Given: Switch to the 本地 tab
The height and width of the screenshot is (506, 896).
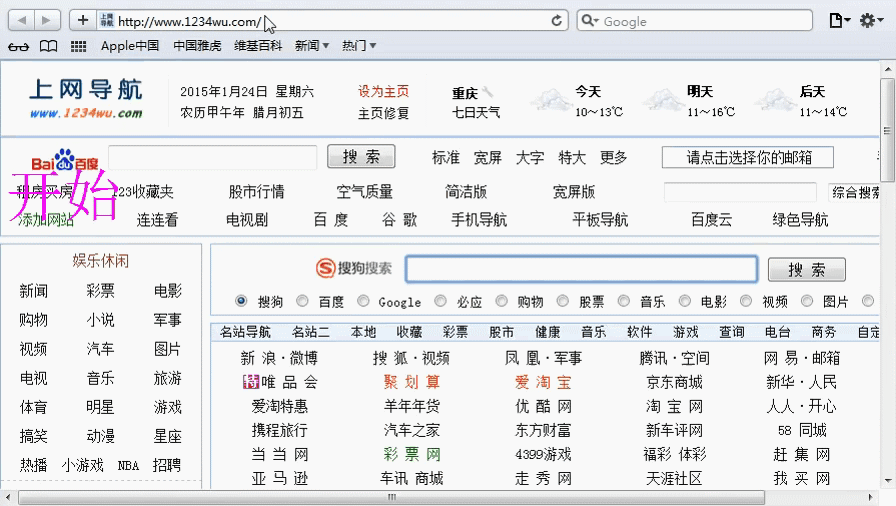Looking at the screenshot, I should pos(363,332).
